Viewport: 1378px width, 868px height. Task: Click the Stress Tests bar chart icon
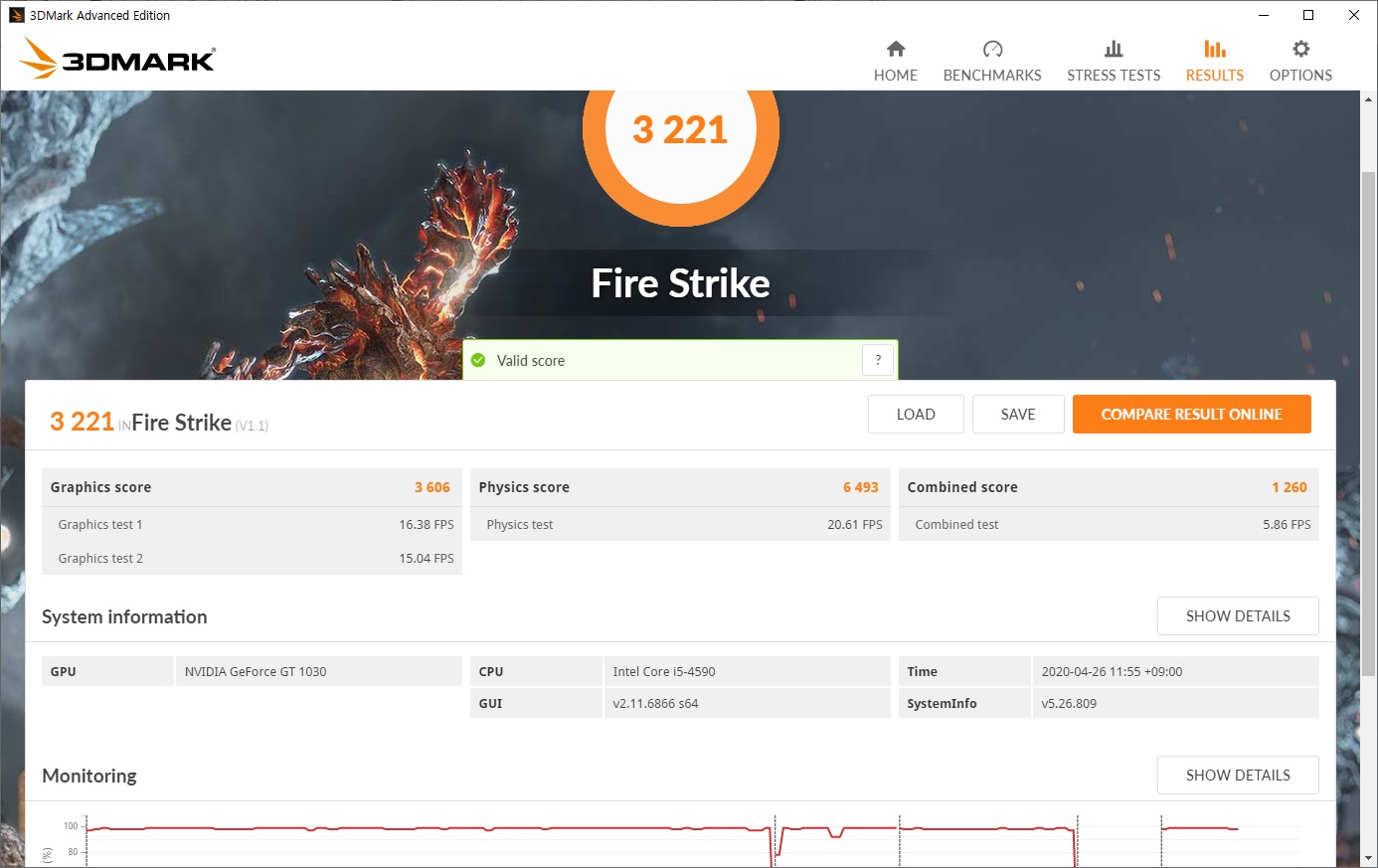1114,49
